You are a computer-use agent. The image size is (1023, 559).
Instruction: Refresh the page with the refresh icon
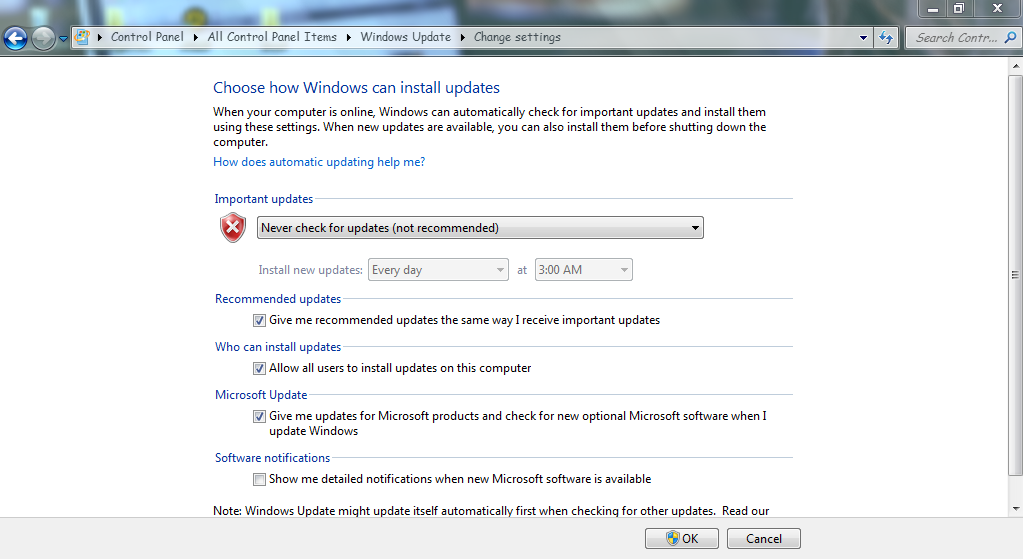coord(885,38)
